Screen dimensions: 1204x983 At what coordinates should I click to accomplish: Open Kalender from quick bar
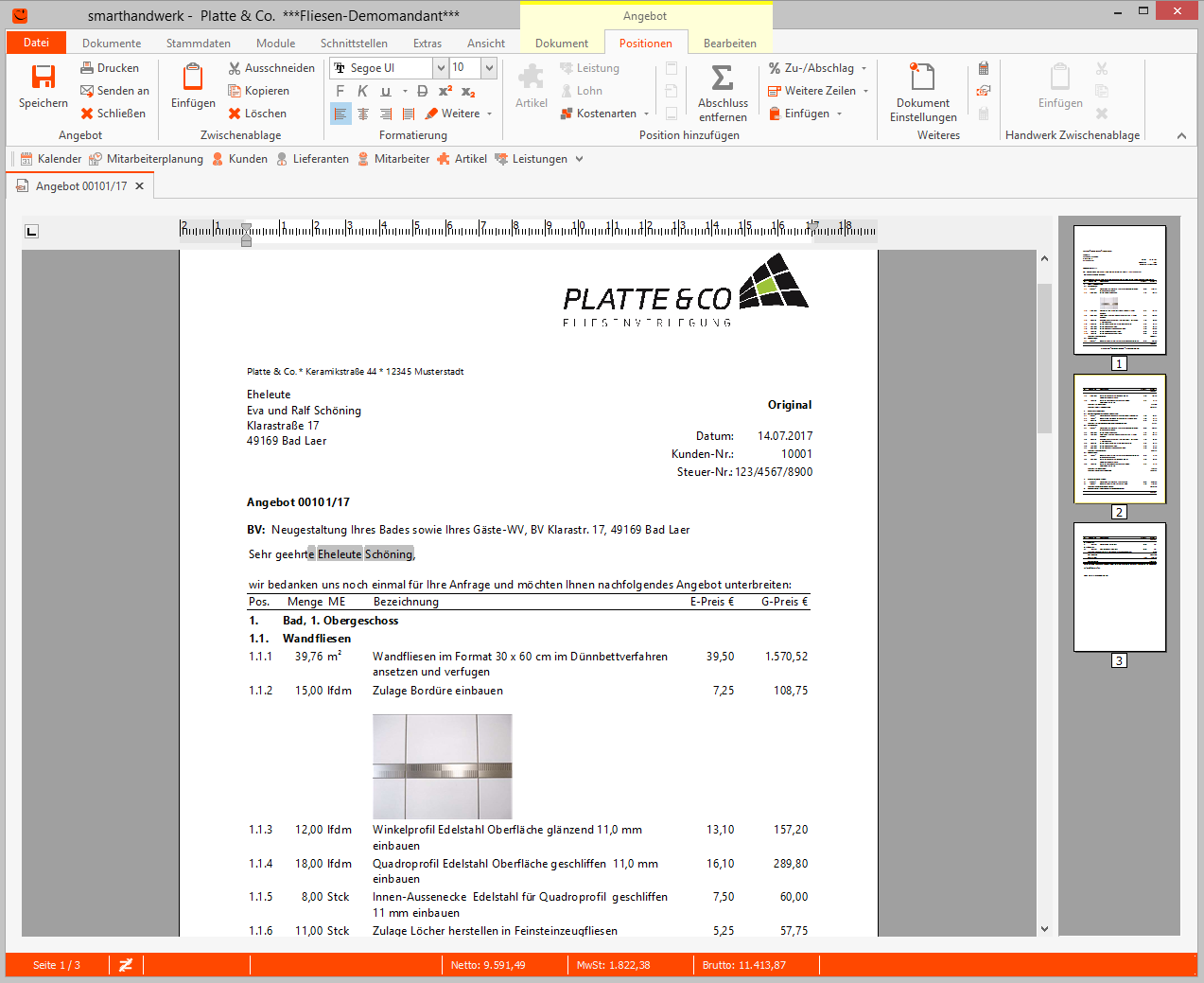(x=51, y=159)
